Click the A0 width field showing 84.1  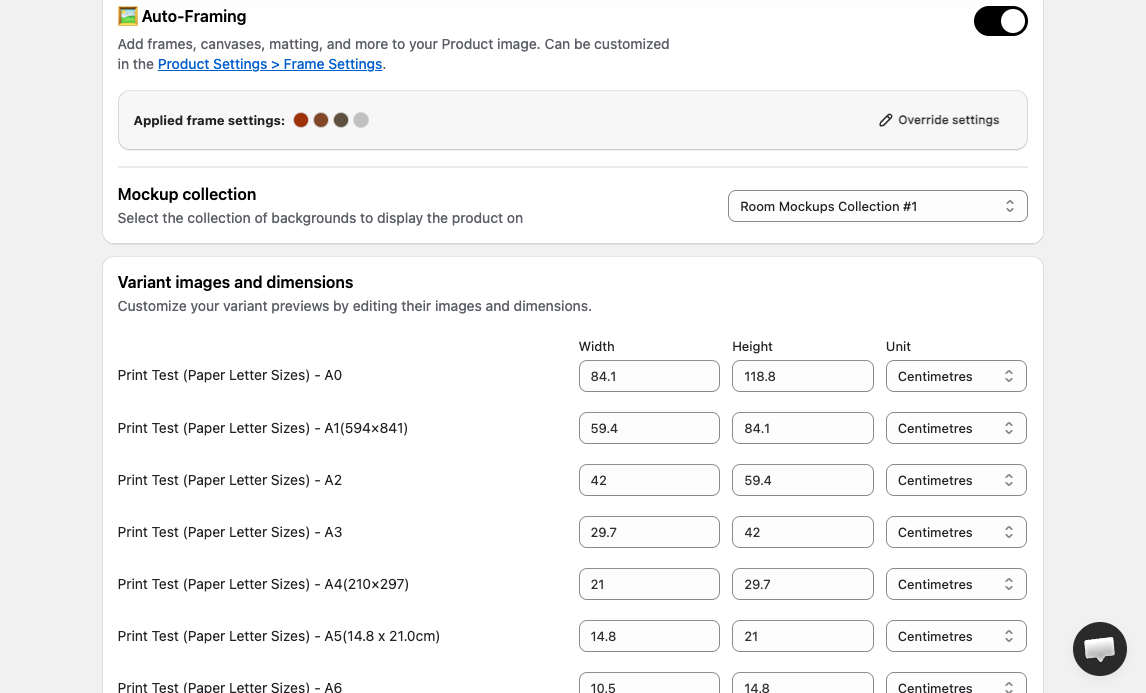click(649, 376)
